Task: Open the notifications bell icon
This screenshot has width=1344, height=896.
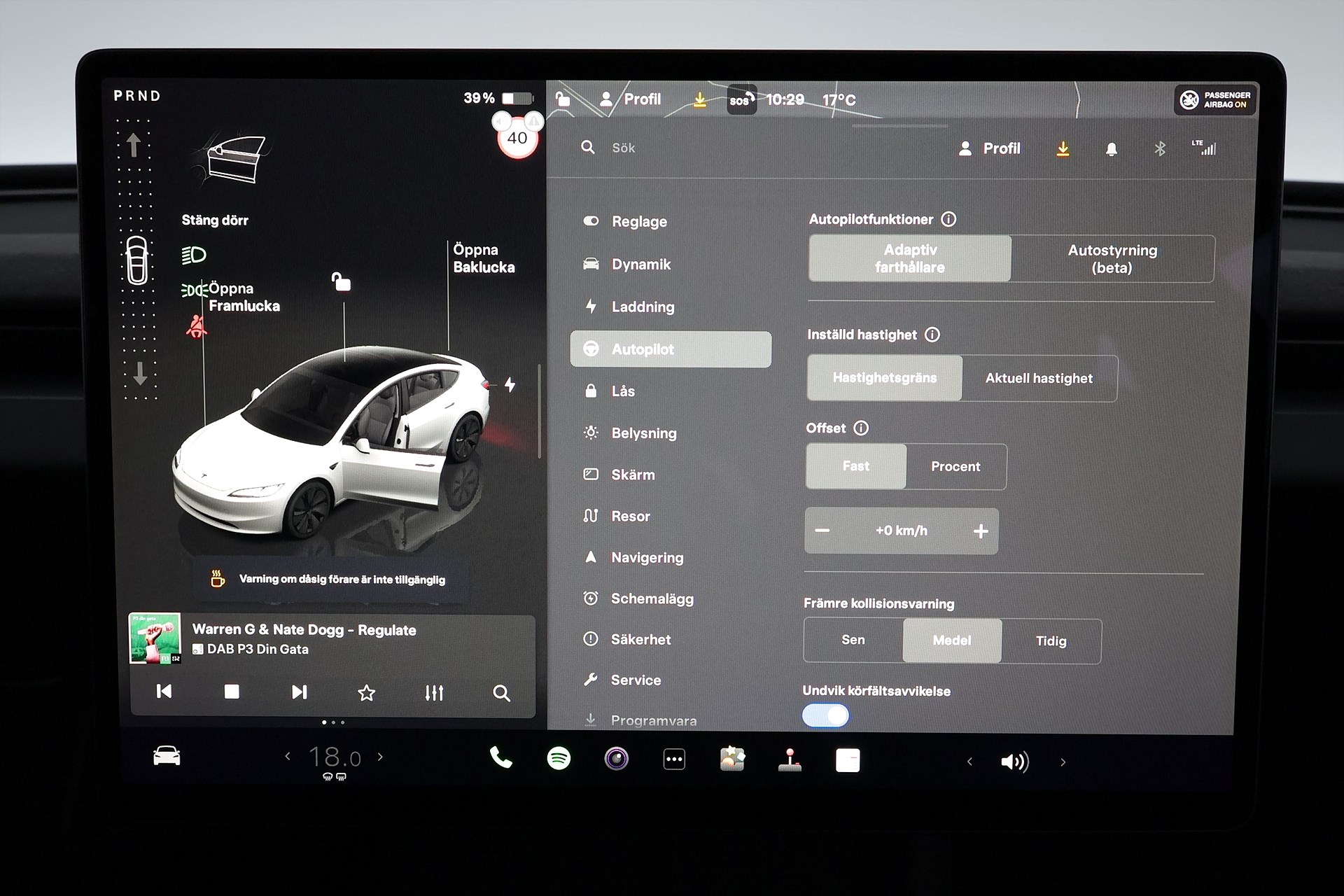Action: click(x=1111, y=149)
